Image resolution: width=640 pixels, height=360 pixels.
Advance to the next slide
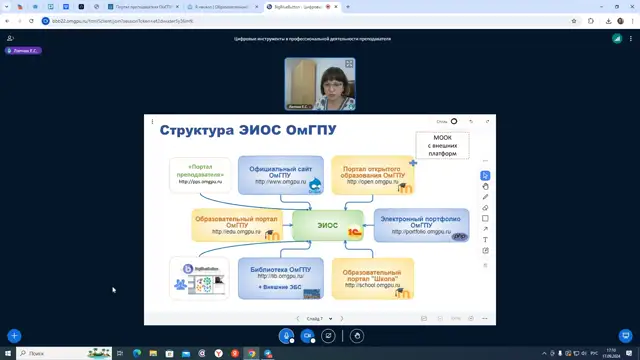coord(342,318)
